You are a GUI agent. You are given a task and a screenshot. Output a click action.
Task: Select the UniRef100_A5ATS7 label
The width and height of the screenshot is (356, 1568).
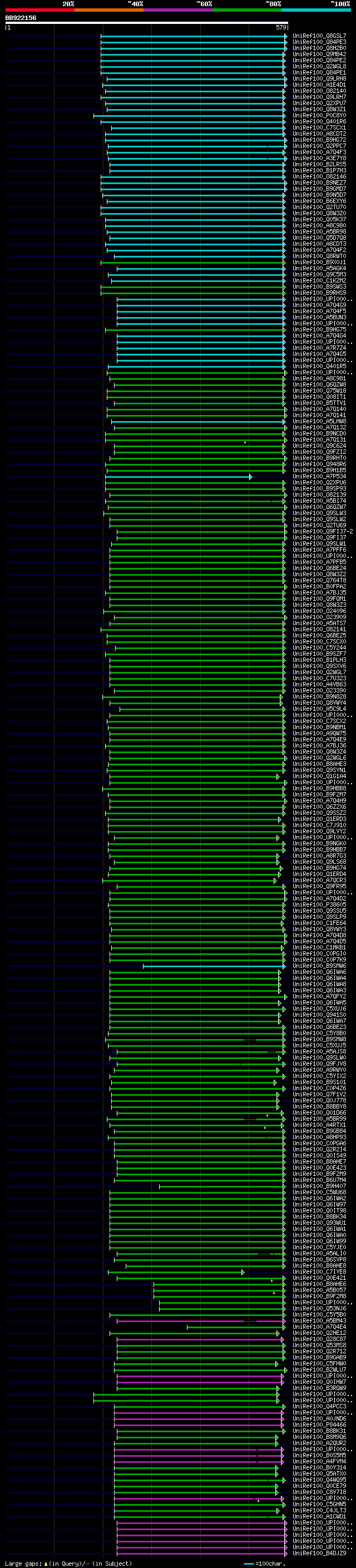(319, 624)
